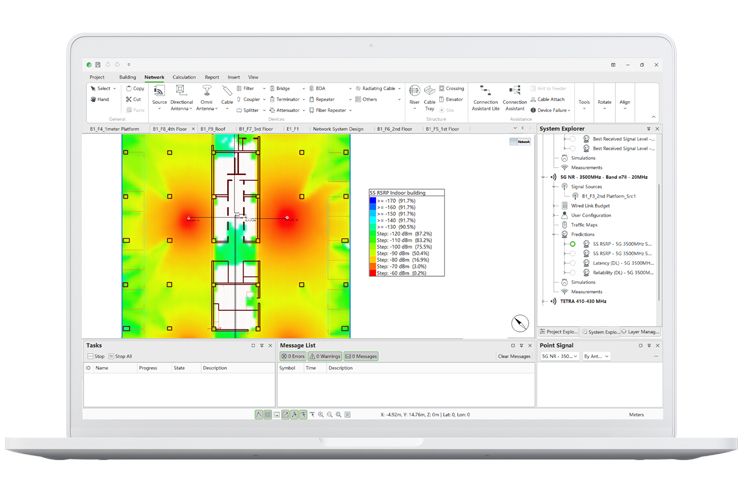Choose the Directional Antenna tool
The width and height of the screenshot is (744, 481).
(181, 98)
